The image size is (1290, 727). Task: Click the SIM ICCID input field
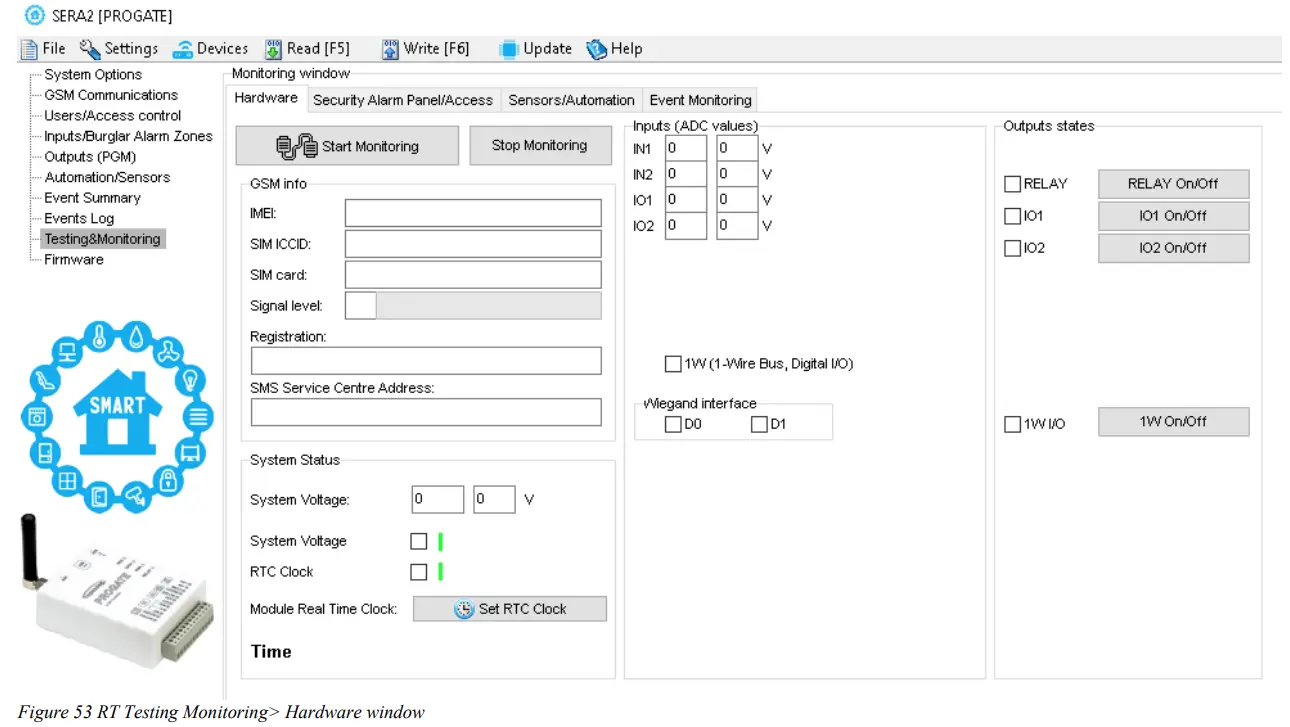coord(473,244)
